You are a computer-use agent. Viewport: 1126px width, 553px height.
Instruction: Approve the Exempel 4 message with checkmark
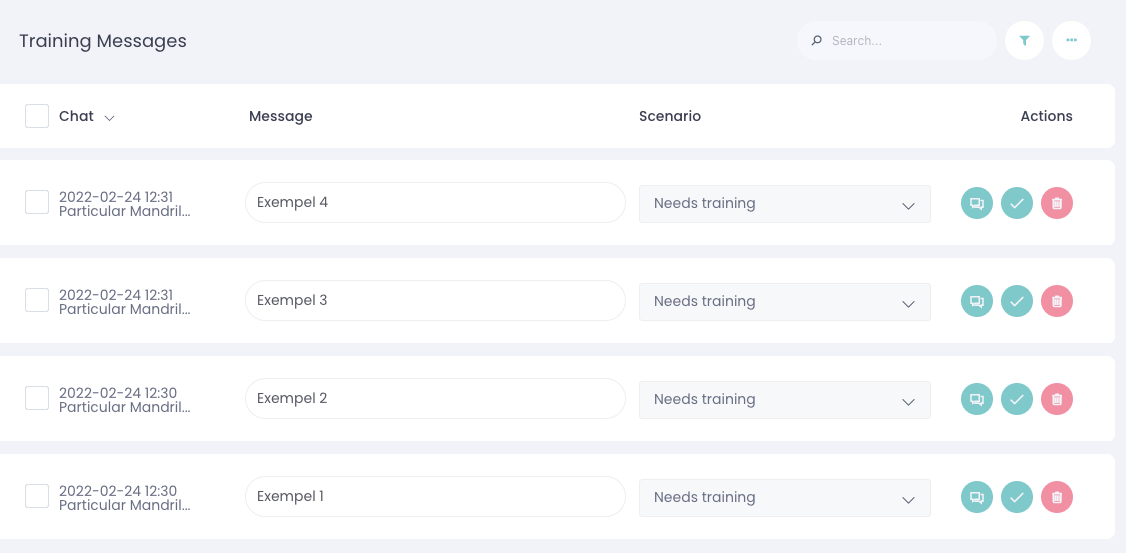coord(1017,203)
